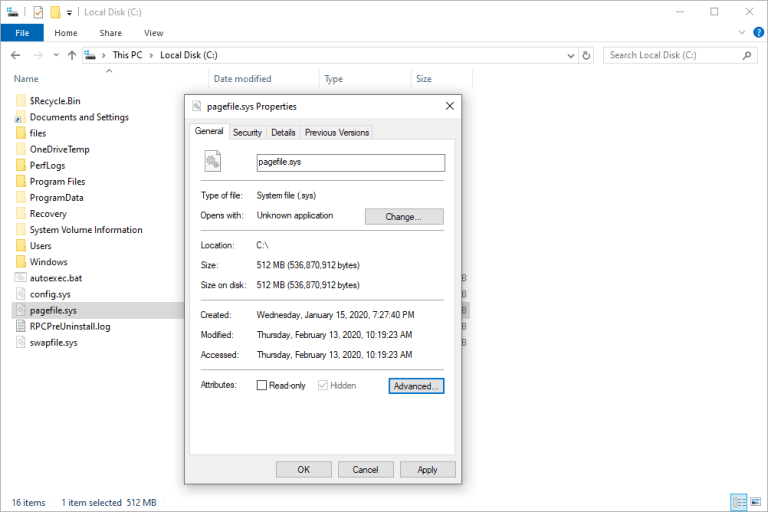Image resolution: width=768 pixels, height=512 pixels.
Task: Toggle the Read-only attribute checkbox
Action: click(262, 386)
